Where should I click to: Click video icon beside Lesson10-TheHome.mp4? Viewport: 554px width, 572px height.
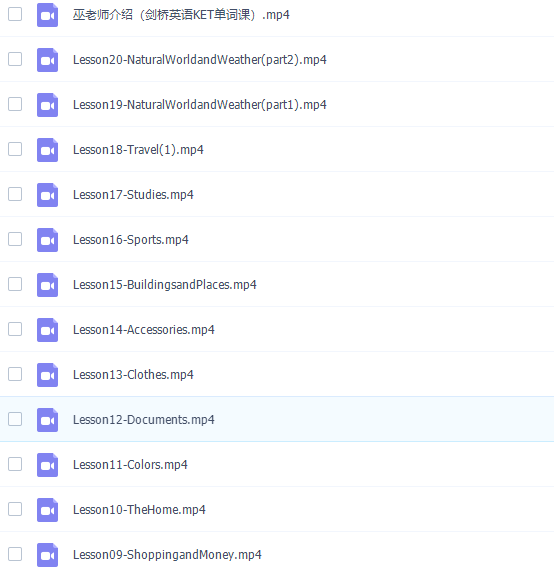tap(47, 510)
